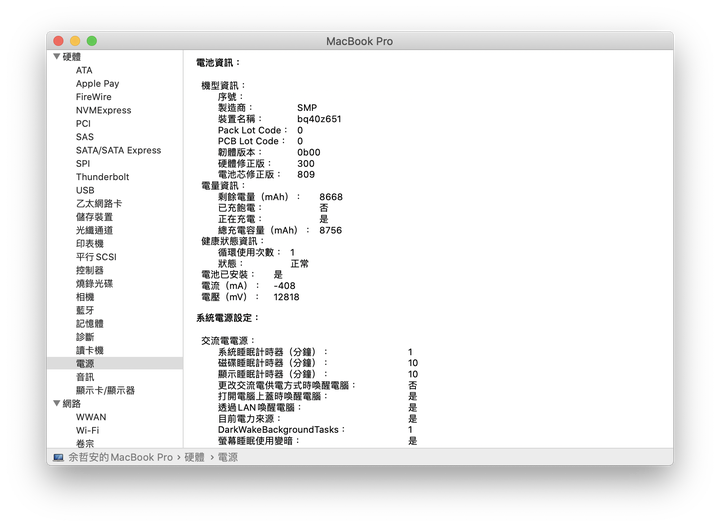The width and height of the screenshot is (720, 527).
Task: Click the 電池資訊 heading
Action: (x=218, y=62)
